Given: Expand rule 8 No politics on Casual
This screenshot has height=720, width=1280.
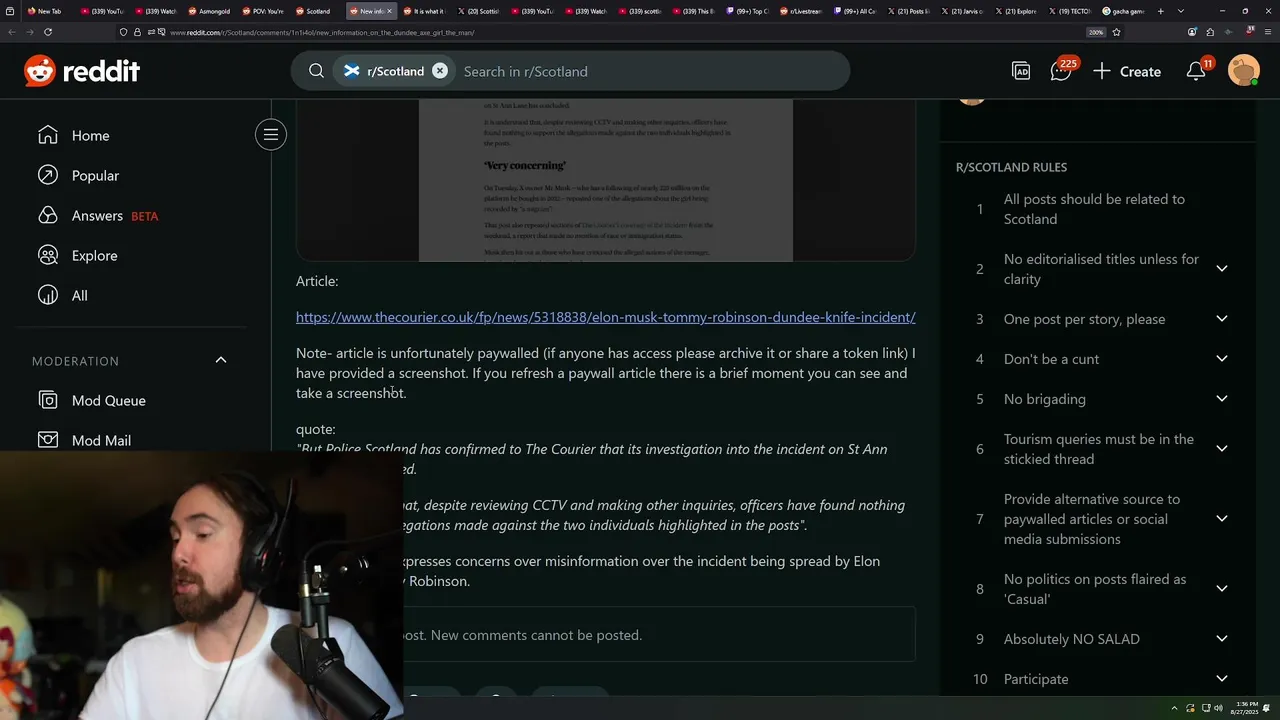Looking at the screenshot, I should [x=1222, y=589].
